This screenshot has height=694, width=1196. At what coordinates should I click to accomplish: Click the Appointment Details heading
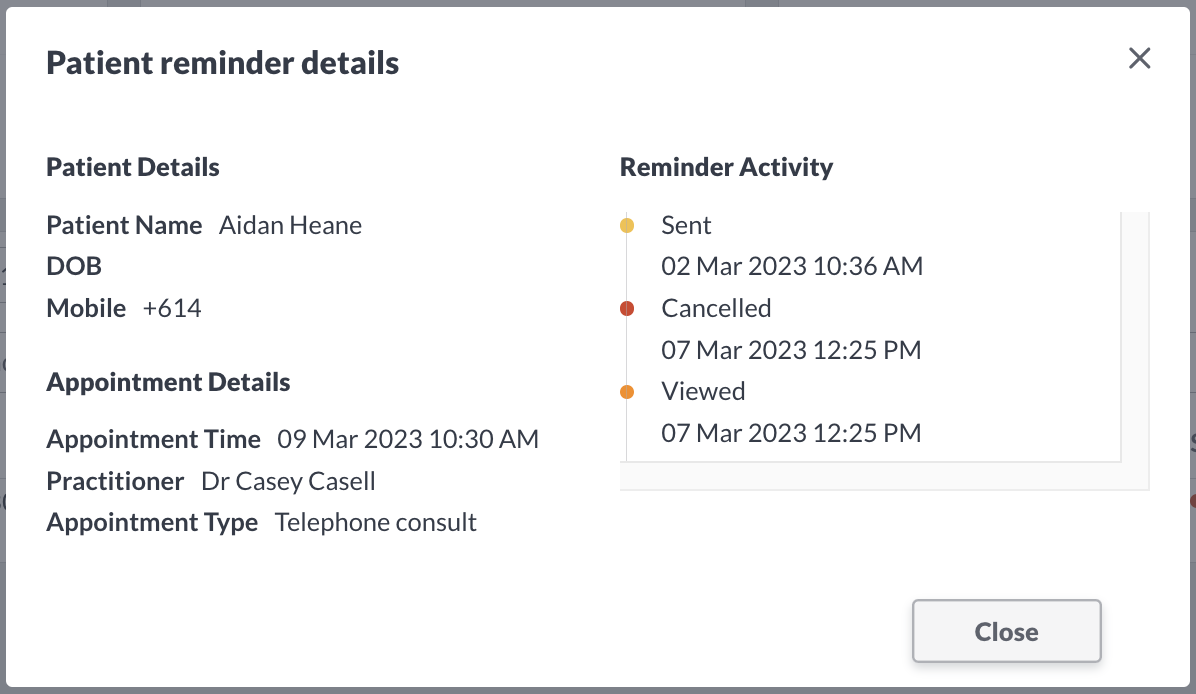click(168, 382)
